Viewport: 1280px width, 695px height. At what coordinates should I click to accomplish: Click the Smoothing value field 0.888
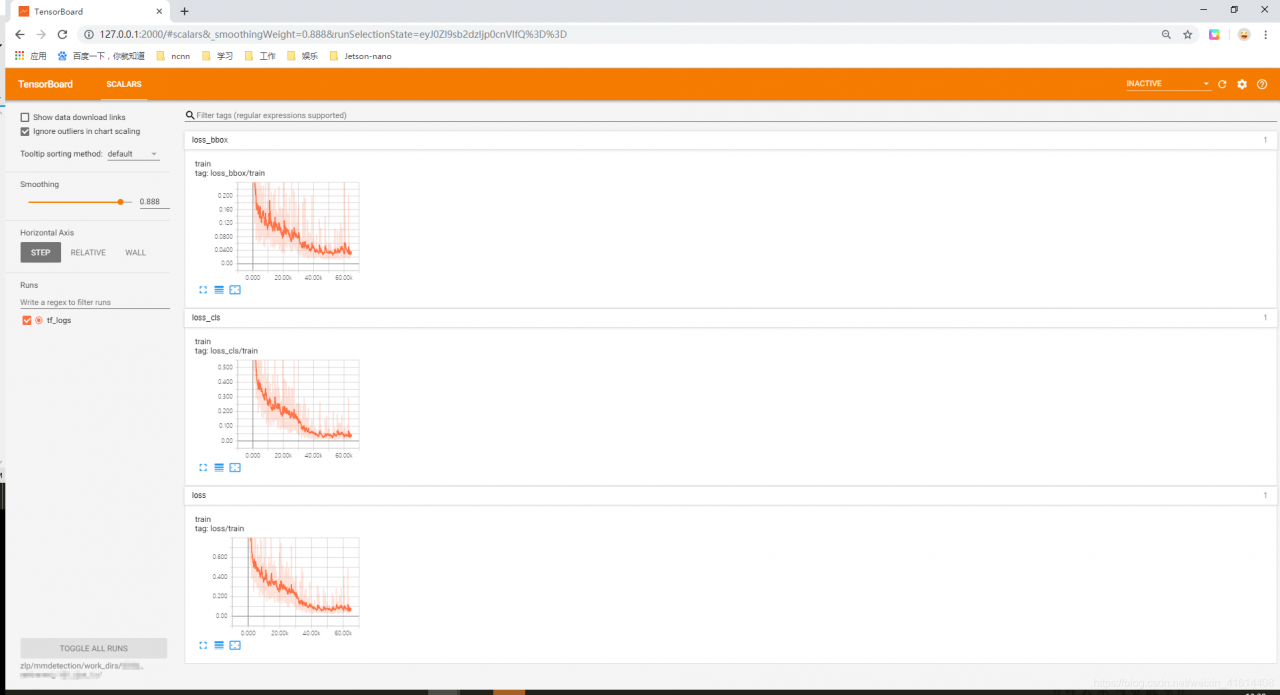click(x=154, y=202)
